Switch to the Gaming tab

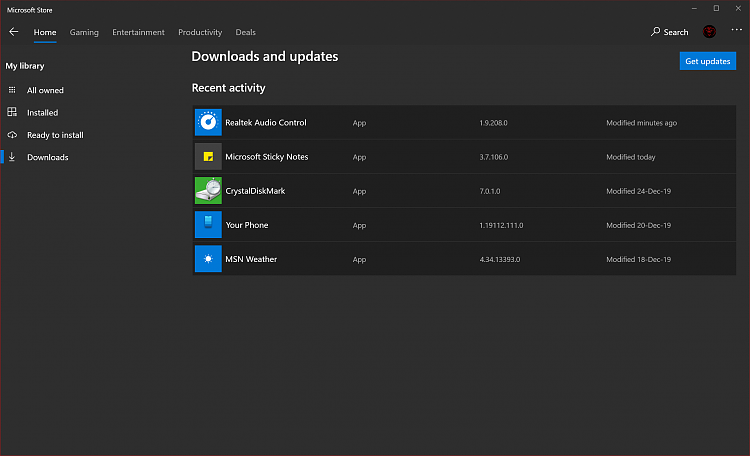(84, 32)
